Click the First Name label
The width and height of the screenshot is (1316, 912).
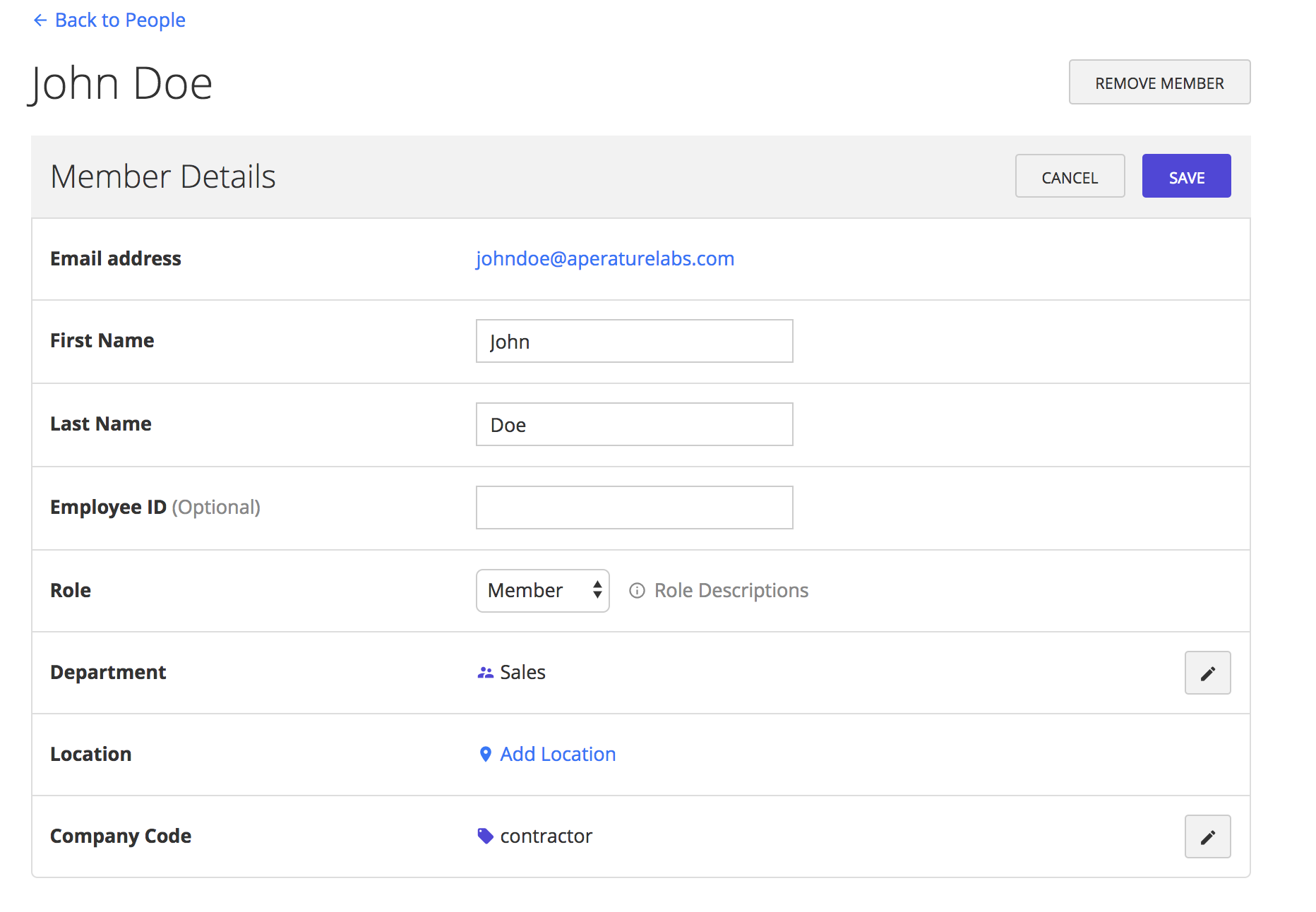point(102,340)
